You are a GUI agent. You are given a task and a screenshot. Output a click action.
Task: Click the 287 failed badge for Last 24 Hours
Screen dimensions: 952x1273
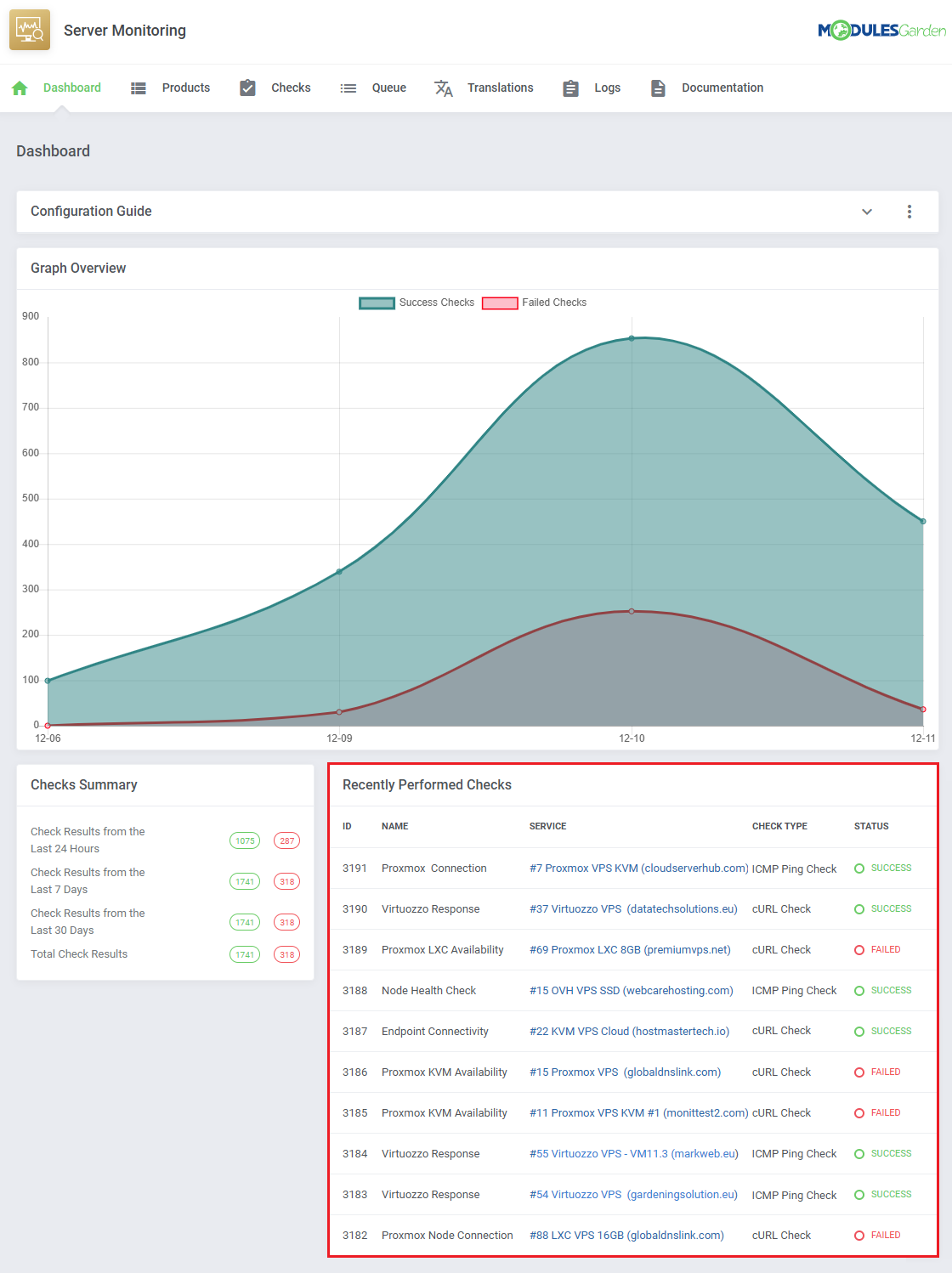(x=287, y=840)
